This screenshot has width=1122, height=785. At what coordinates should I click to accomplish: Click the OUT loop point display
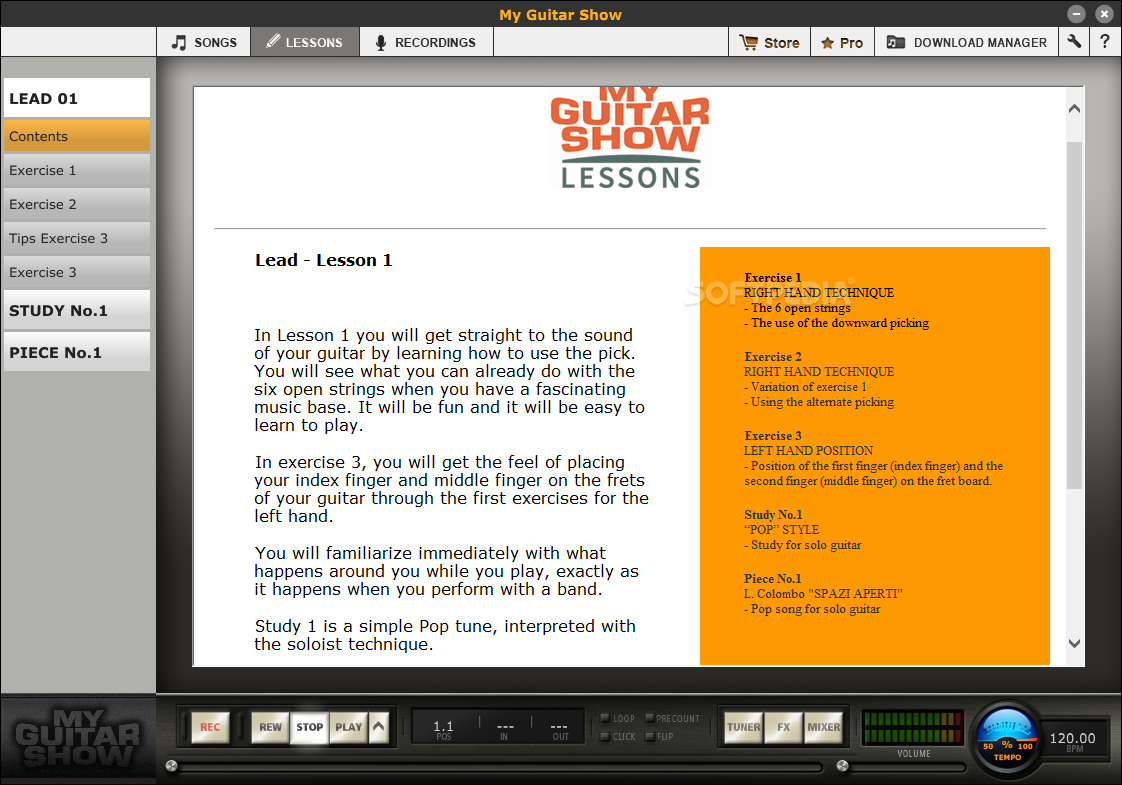[x=560, y=730]
